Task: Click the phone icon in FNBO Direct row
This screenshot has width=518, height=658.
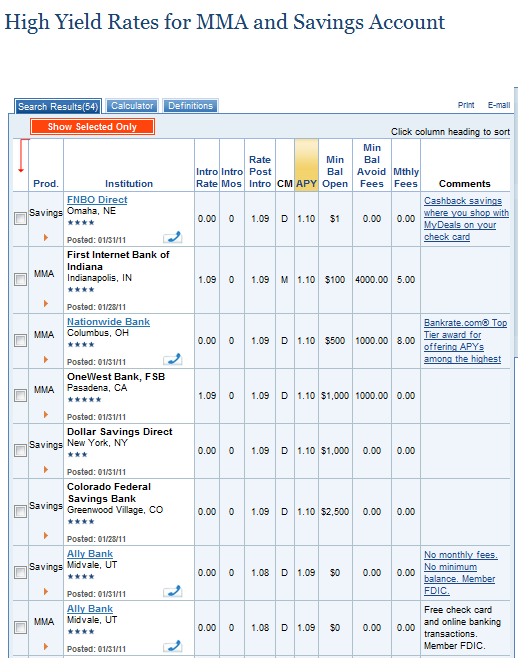Action: coord(173,238)
